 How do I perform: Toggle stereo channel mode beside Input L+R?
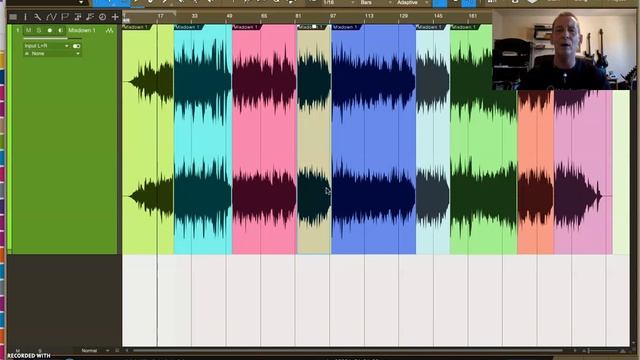tap(76, 46)
